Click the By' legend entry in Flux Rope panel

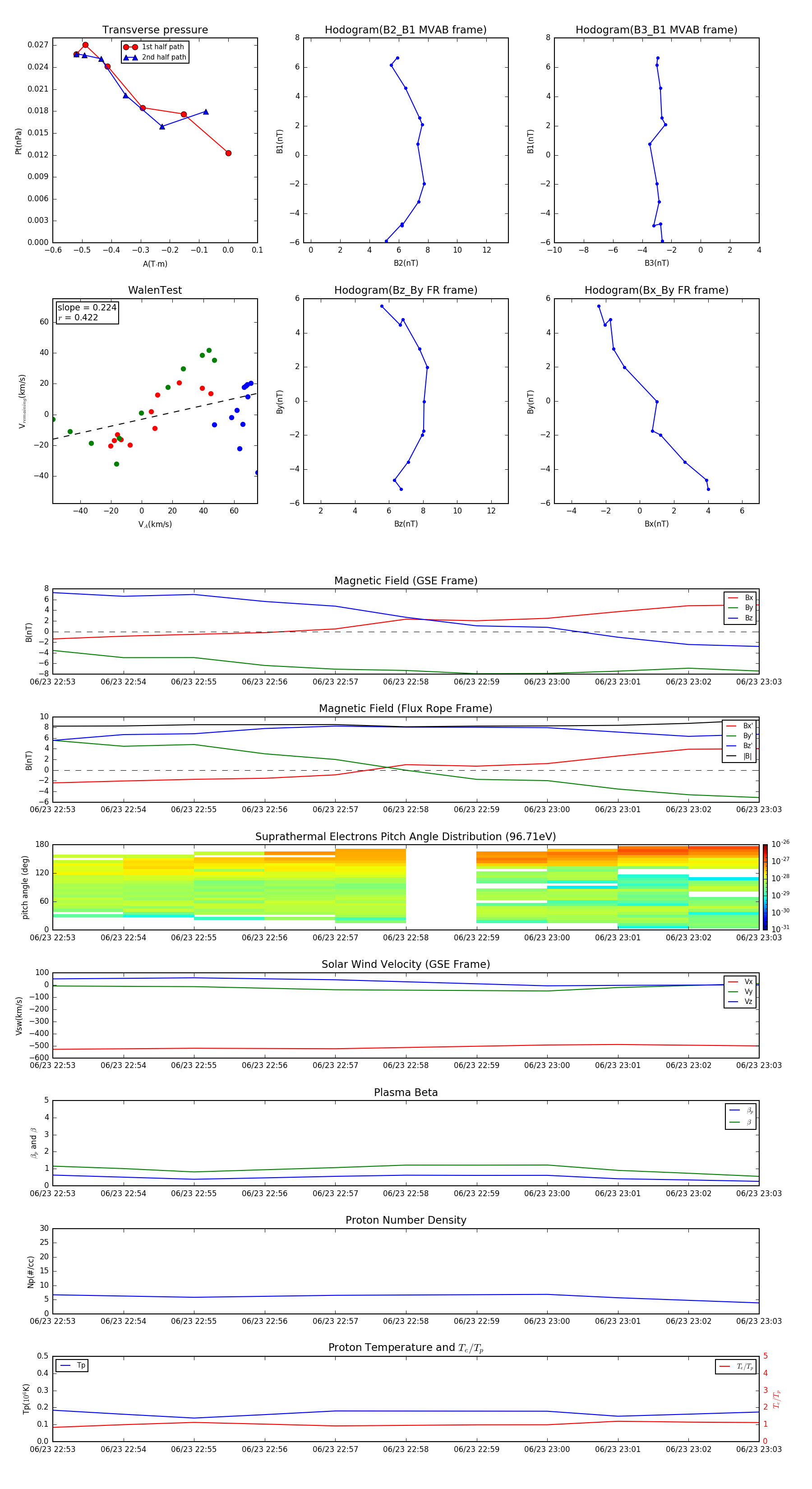click(x=739, y=736)
